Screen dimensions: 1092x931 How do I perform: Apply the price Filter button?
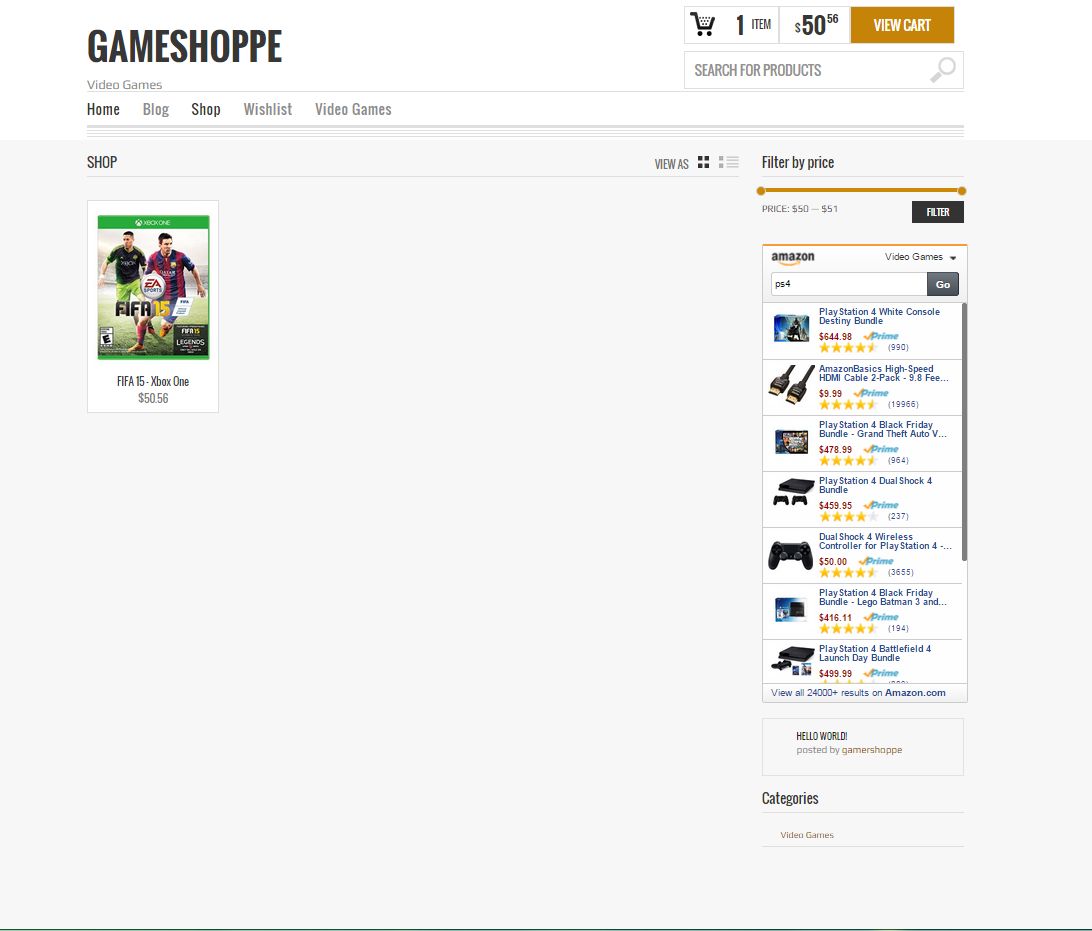click(937, 212)
